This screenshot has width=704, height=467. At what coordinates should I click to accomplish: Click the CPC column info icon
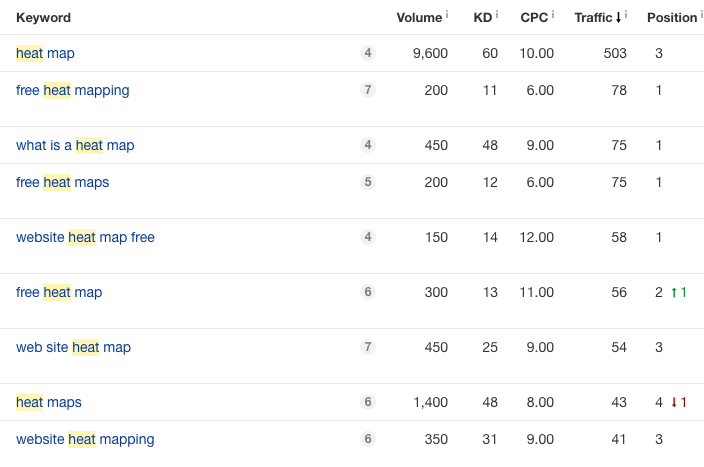tap(552, 15)
